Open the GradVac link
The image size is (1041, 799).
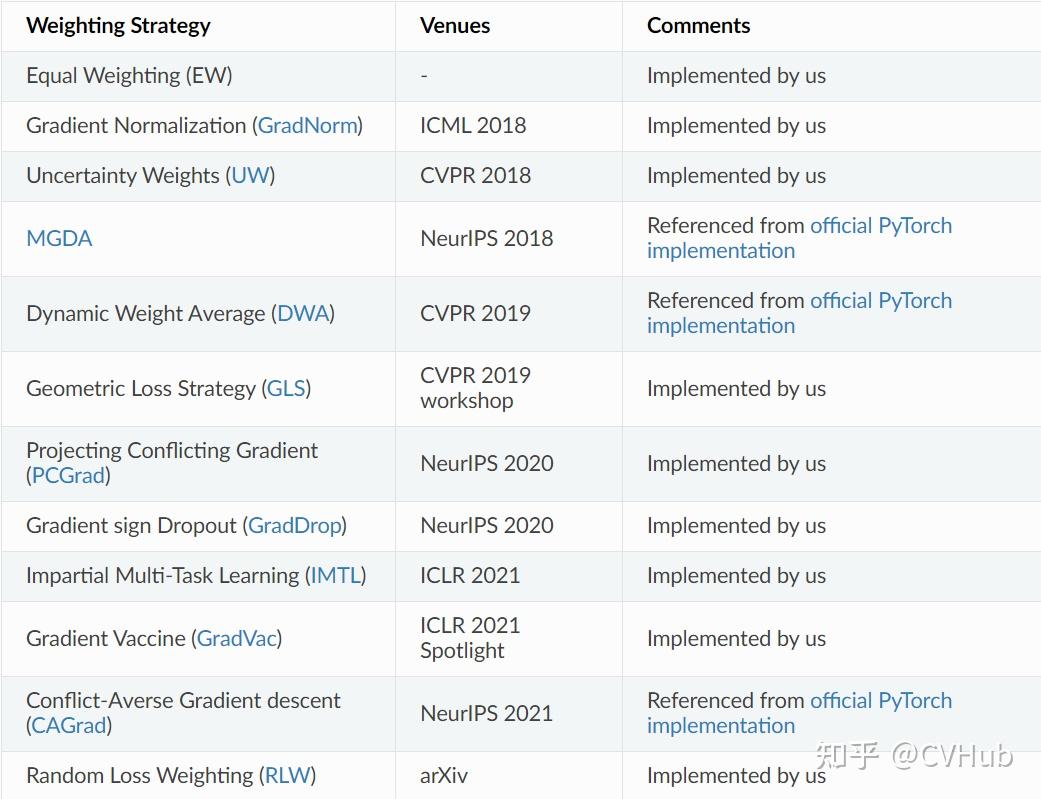[236, 639]
